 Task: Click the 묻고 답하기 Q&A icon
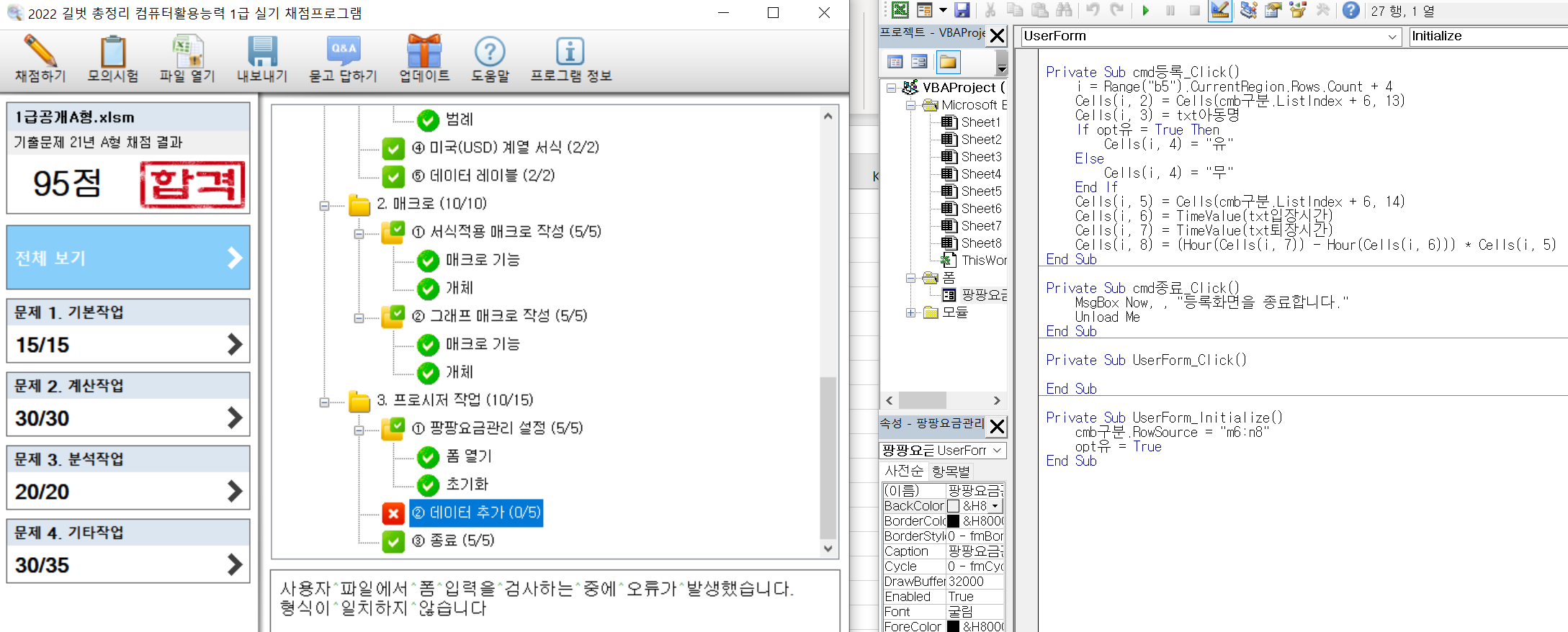tap(343, 52)
